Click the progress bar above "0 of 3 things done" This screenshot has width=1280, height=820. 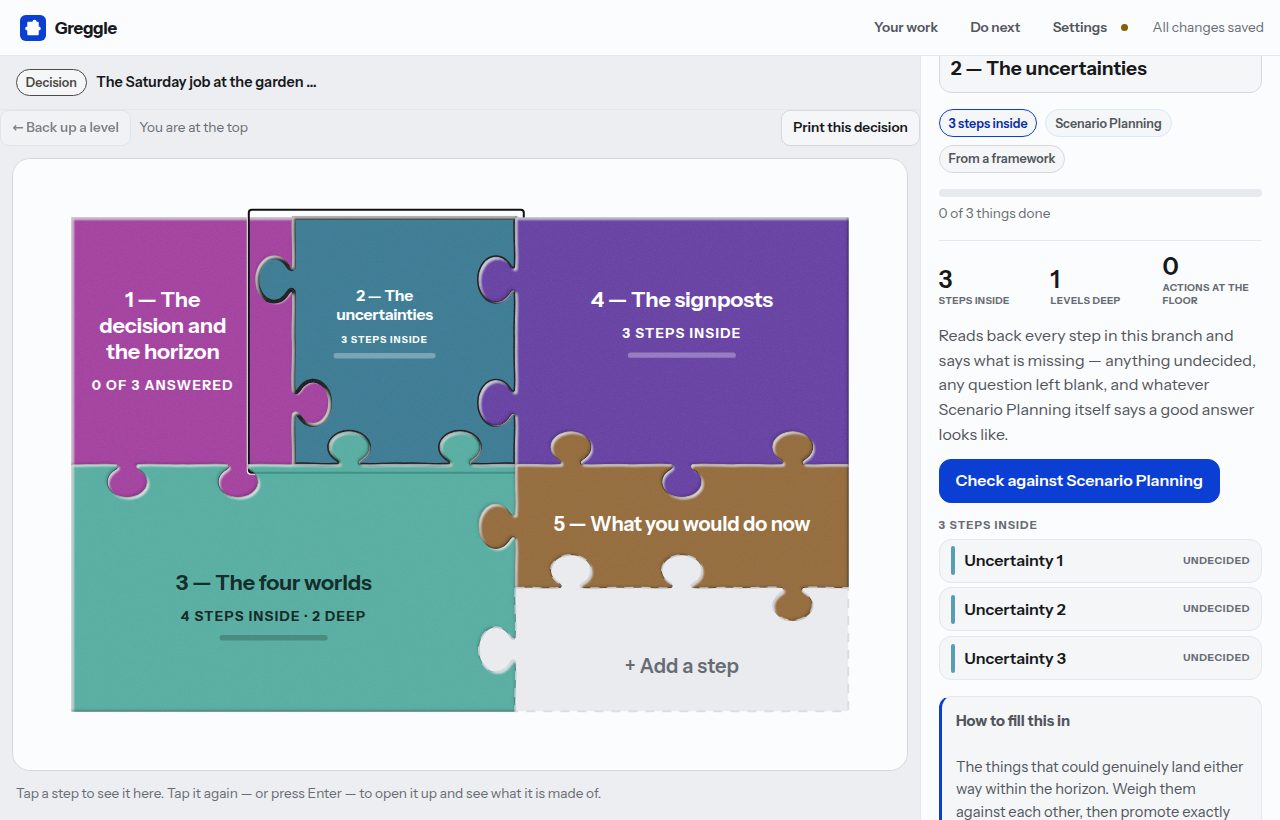tap(1100, 192)
